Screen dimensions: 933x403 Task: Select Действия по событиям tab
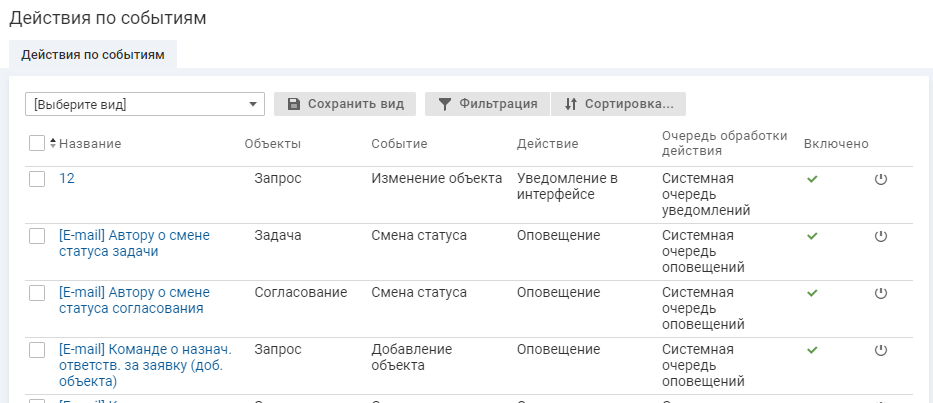point(93,55)
